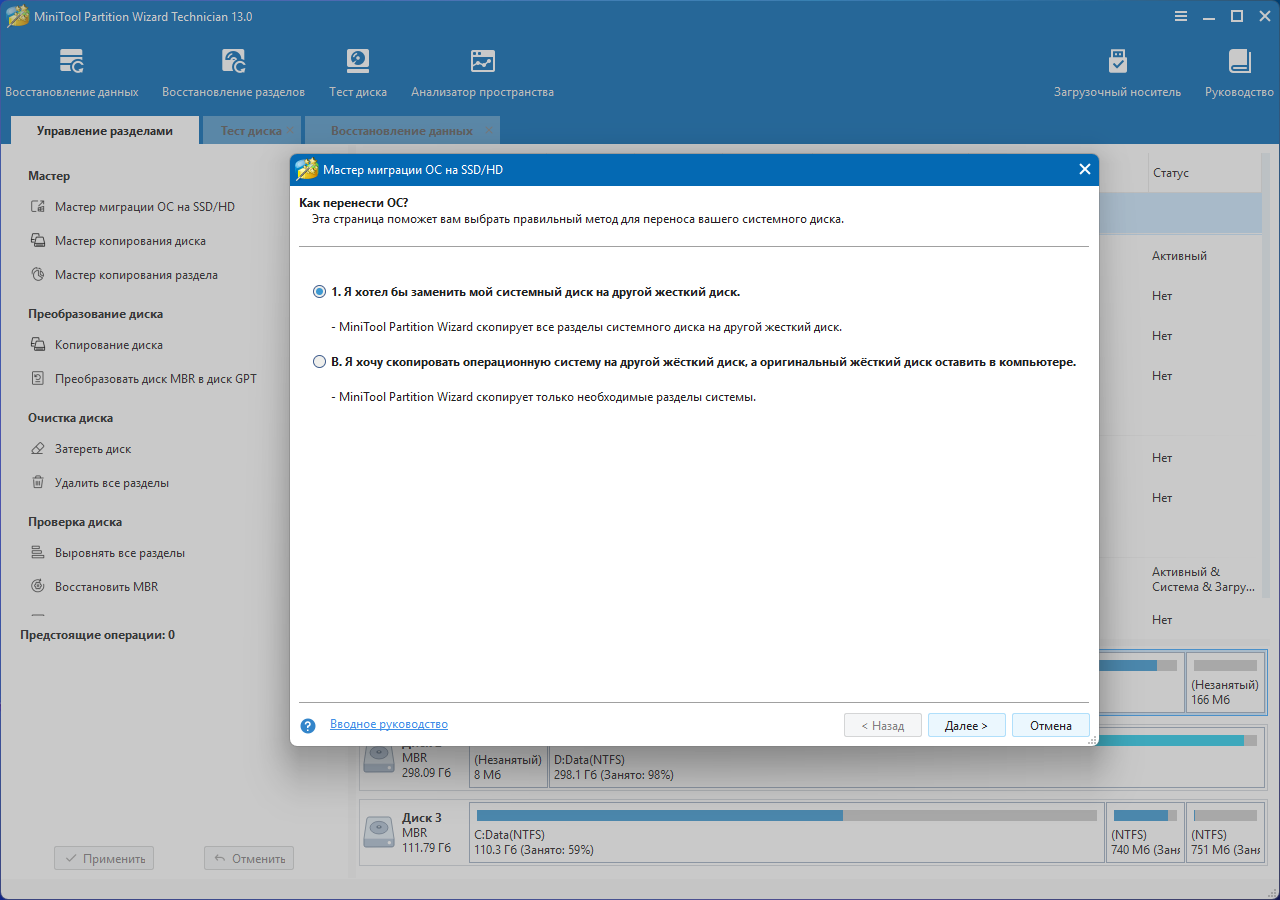
Task: Click the Отменить button at bottom left
Action: tap(249, 858)
